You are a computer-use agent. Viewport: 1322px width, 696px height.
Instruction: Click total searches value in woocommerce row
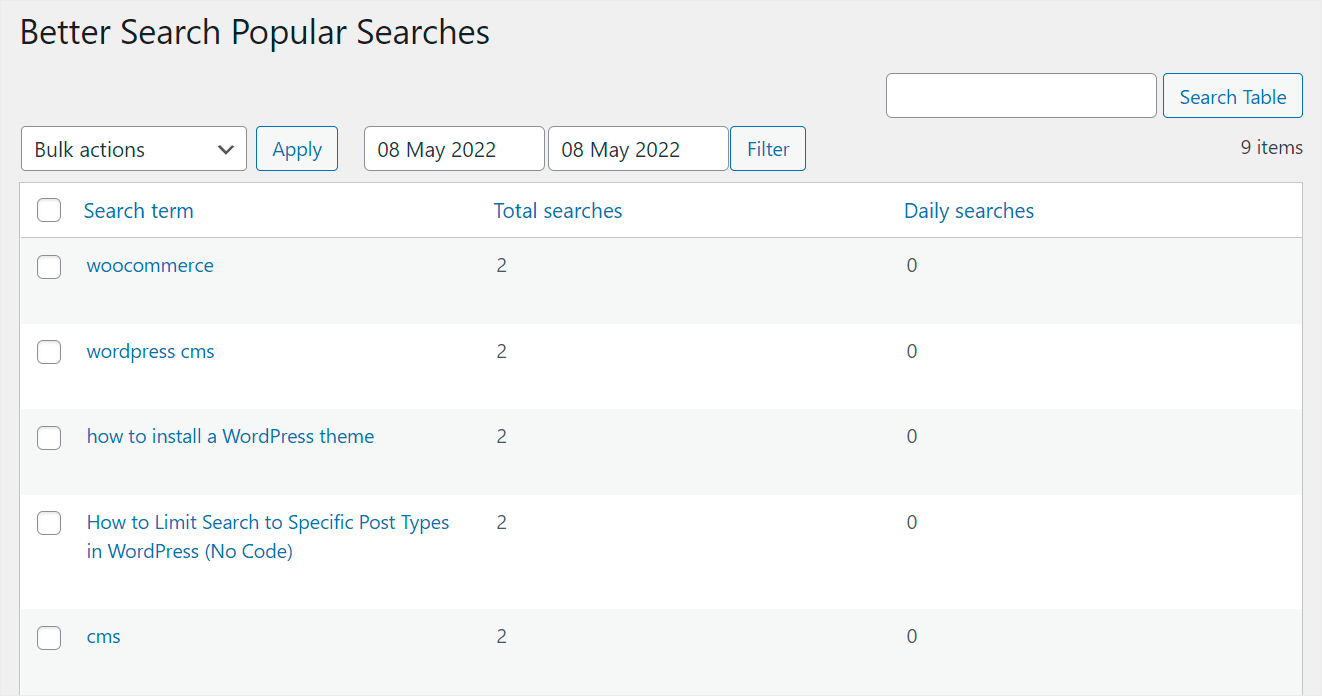[x=502, y=265]
